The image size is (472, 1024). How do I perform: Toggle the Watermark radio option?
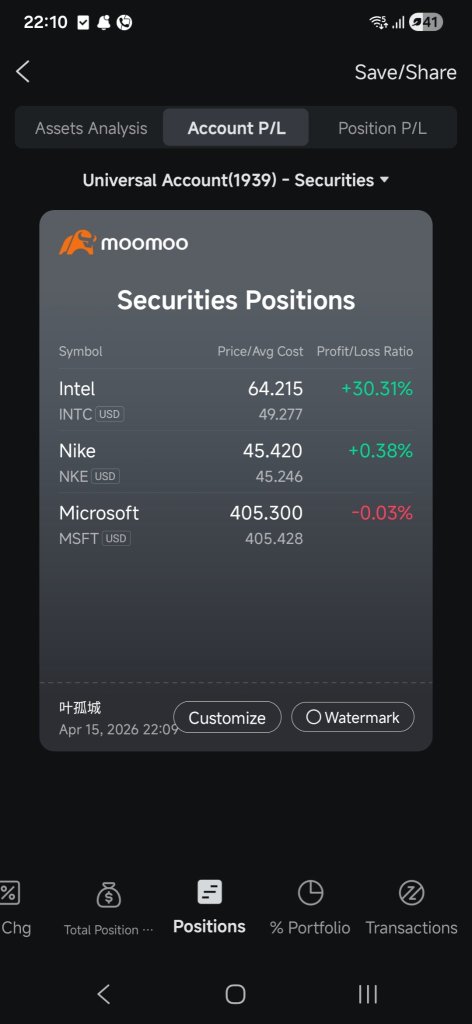coord(353,717)
